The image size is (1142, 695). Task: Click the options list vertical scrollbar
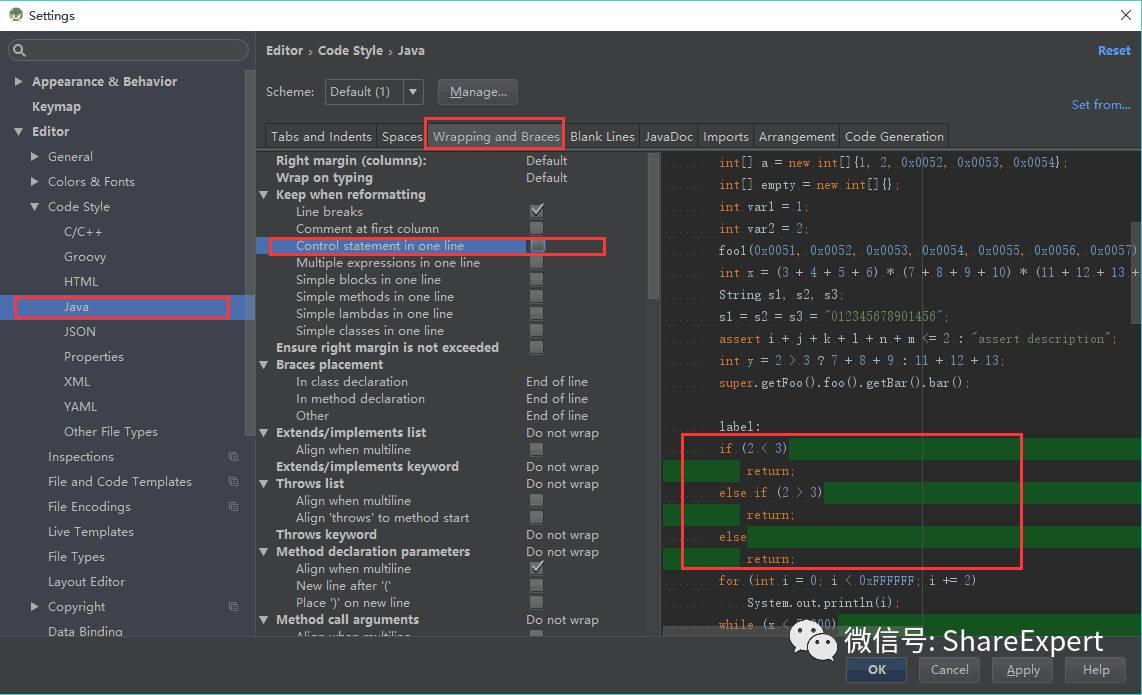pos(653,226)
